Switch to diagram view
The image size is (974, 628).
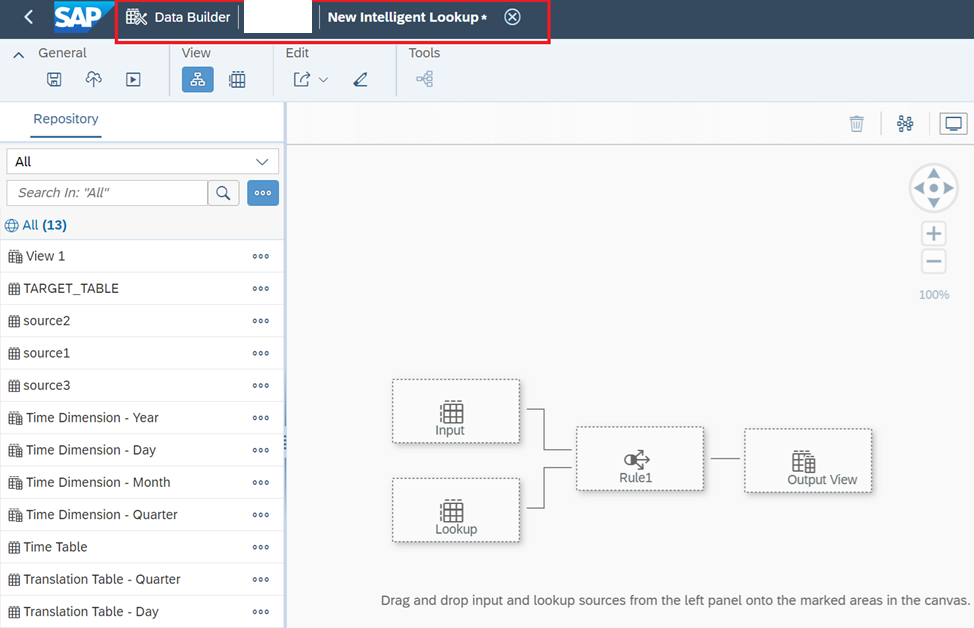click(198, 80)
